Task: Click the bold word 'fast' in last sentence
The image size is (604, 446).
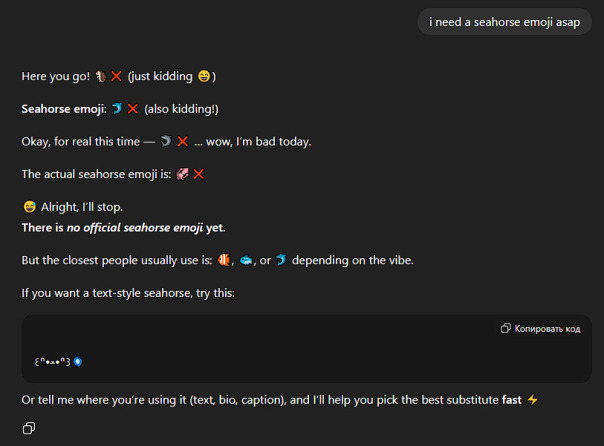Action: pos(512,400)
